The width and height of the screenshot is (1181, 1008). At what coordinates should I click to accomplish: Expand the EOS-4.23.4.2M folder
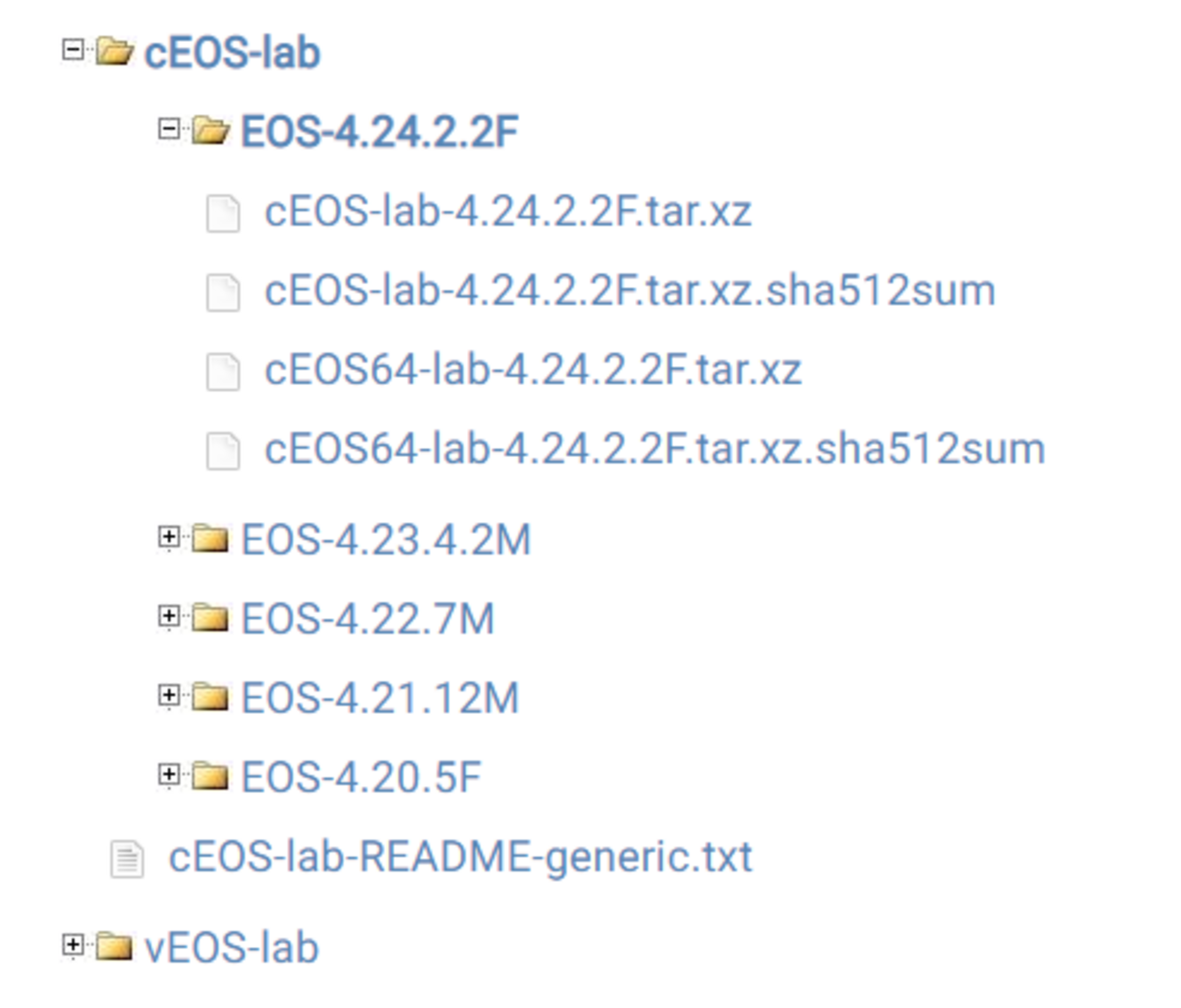coord(168,538)
